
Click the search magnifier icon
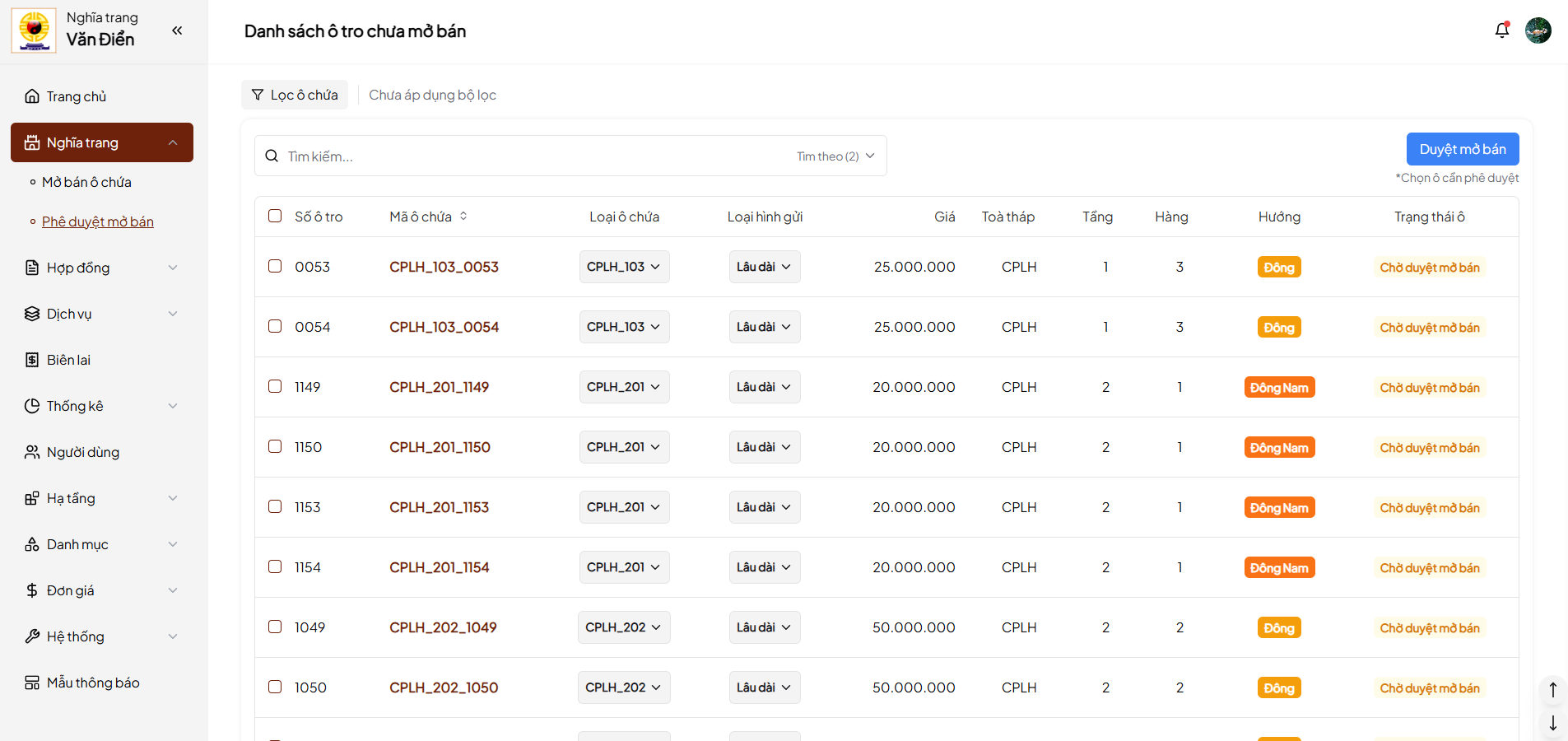272,156
